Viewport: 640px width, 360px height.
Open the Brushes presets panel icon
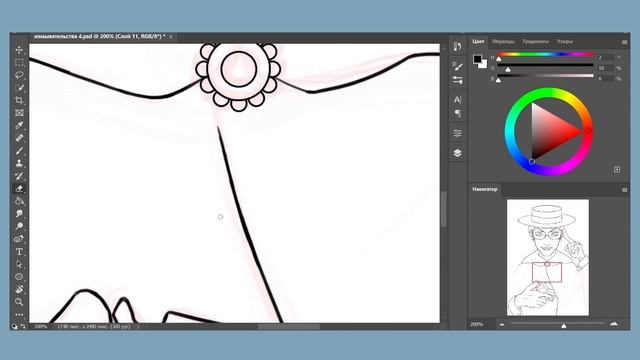[457, 80]
